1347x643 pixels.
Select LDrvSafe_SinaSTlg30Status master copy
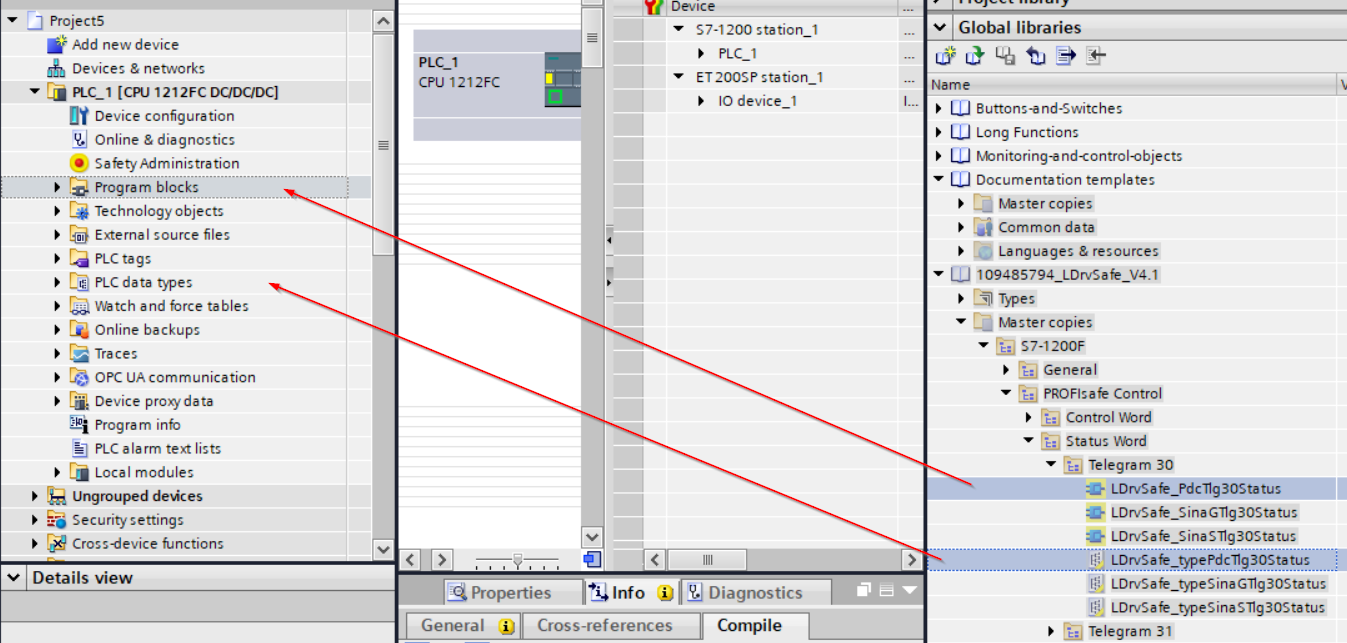[x=1203, y=536]
